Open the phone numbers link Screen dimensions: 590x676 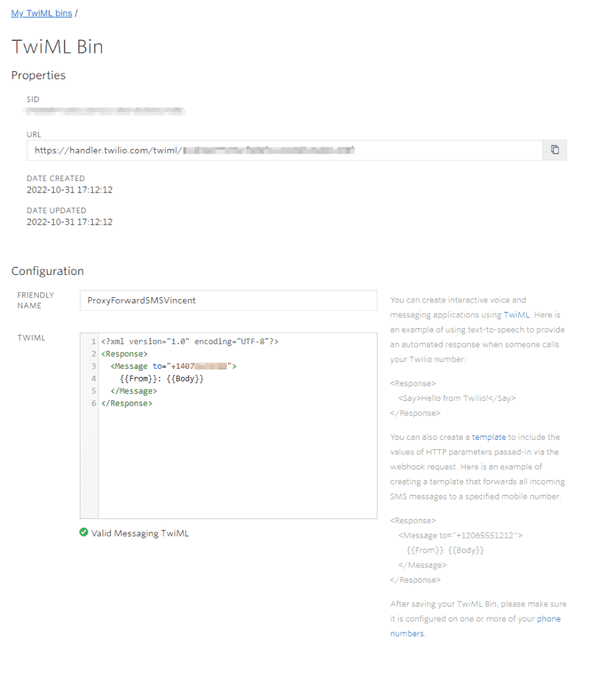tap(475, 626)
